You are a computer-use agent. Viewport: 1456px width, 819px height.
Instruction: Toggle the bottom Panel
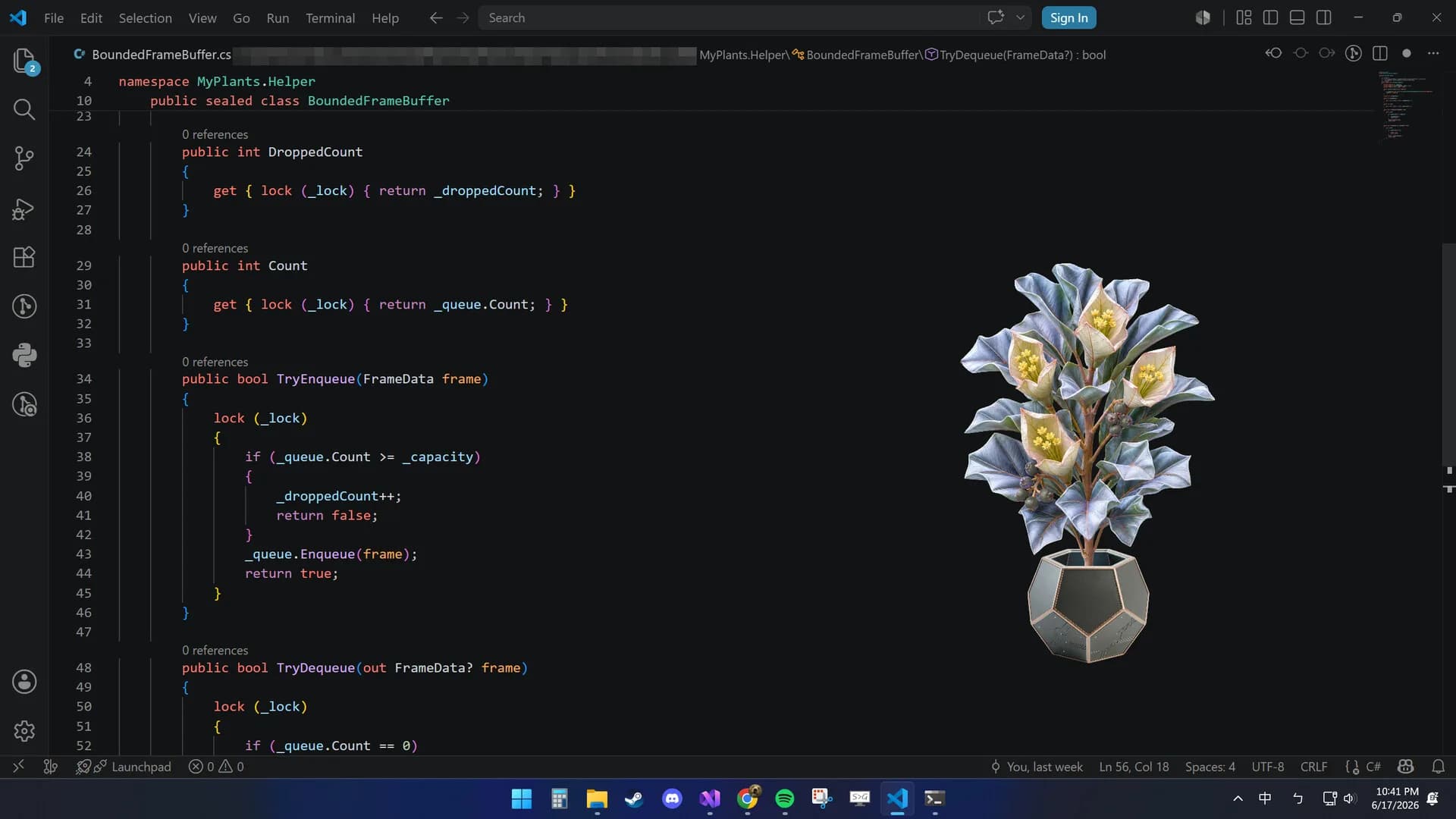(x=1297, y=17)
